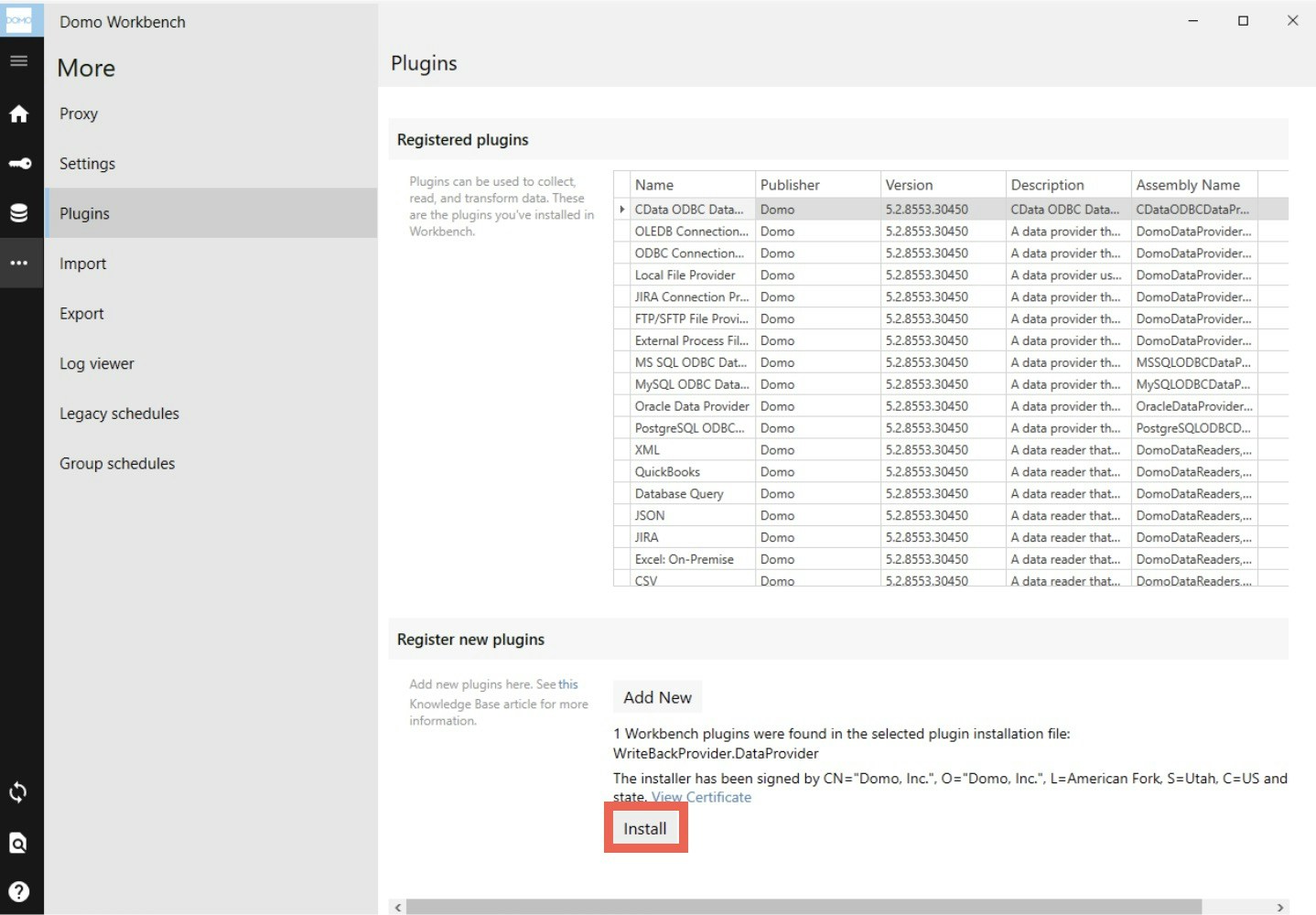
Task: Sort by the Assembly Name column header
Action: (x=1194, y=185)
